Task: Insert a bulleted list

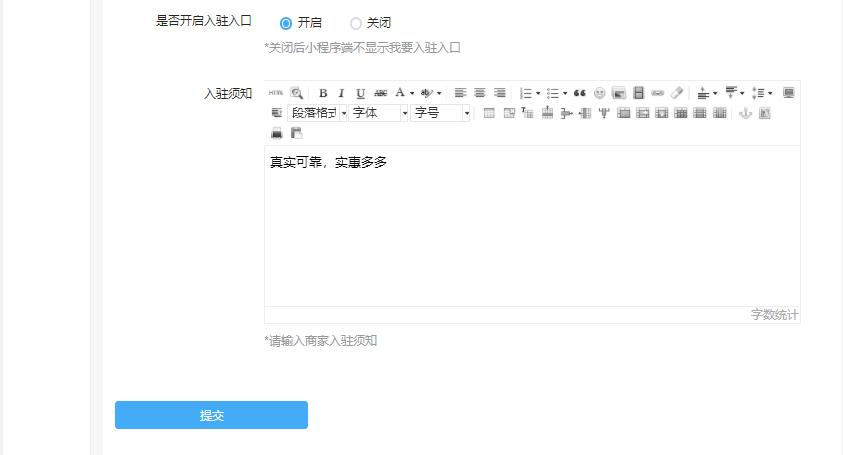Action: pyautogui.click(x=552, y=93)
